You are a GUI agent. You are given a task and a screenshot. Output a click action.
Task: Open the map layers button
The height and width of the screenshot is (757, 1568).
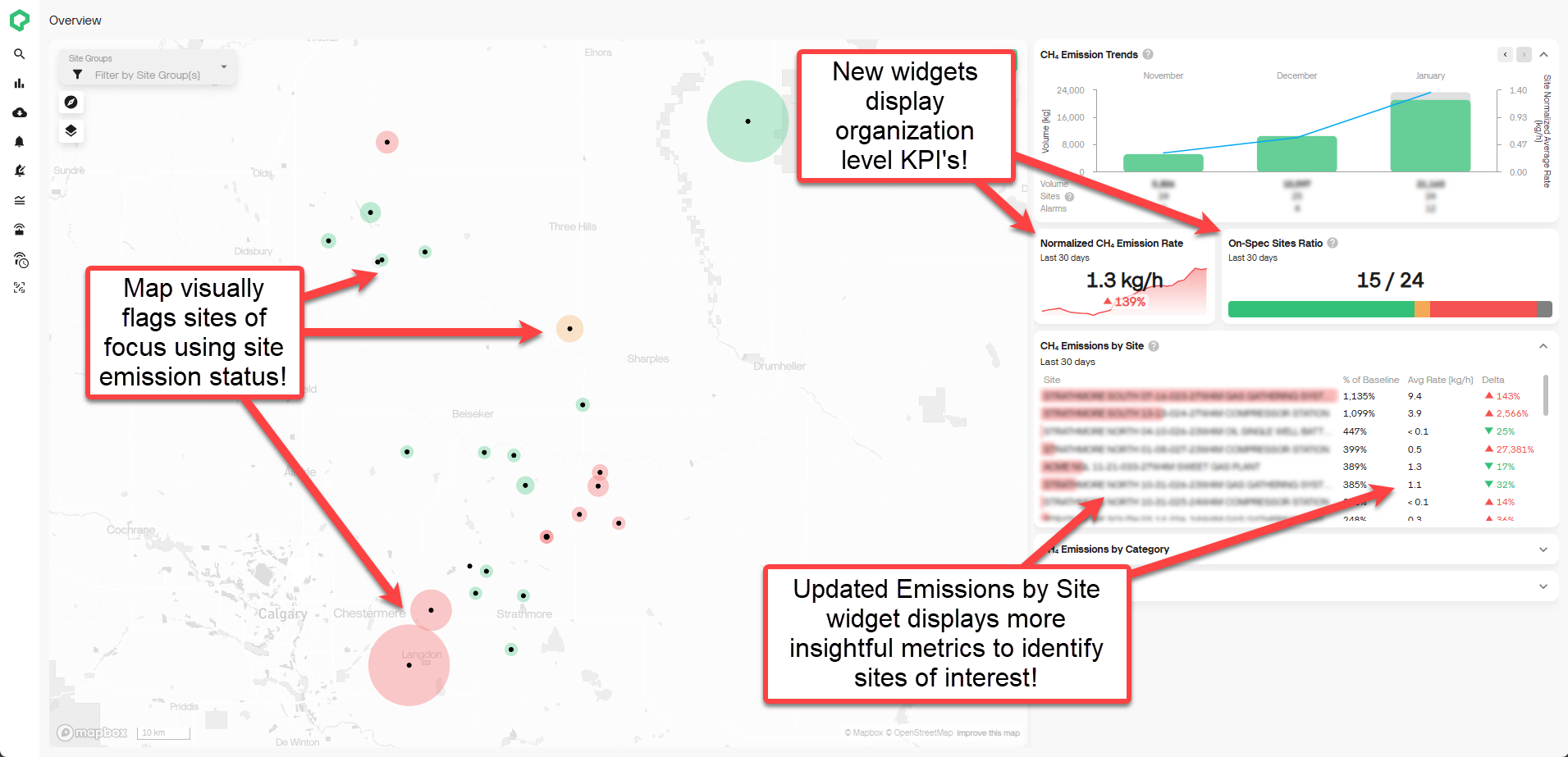point(71,131)
